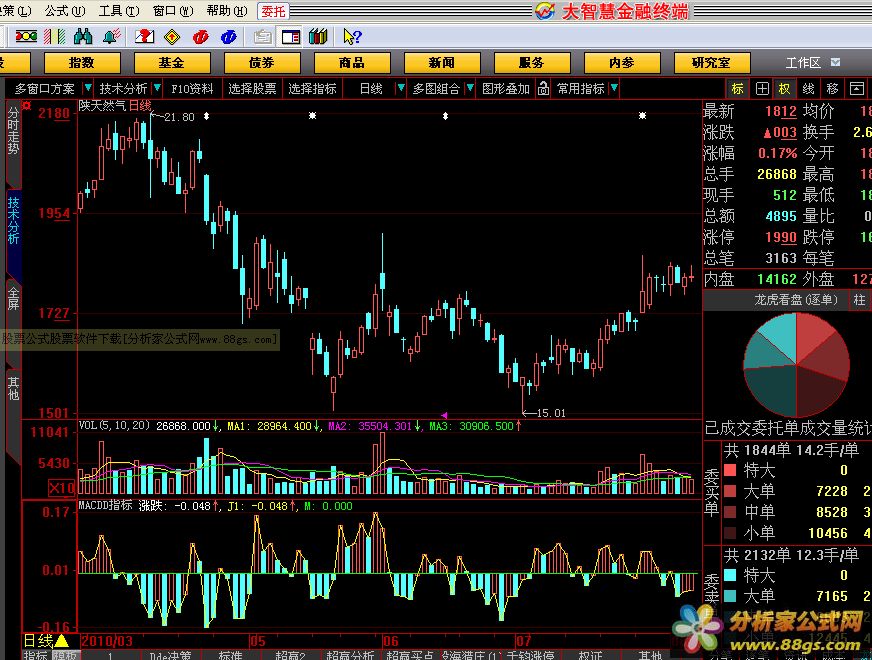Expand the 日线 period dropdown arrow
Image resolution: width=872 pixels, height=660 pixels.
click(x=400, y=88)
